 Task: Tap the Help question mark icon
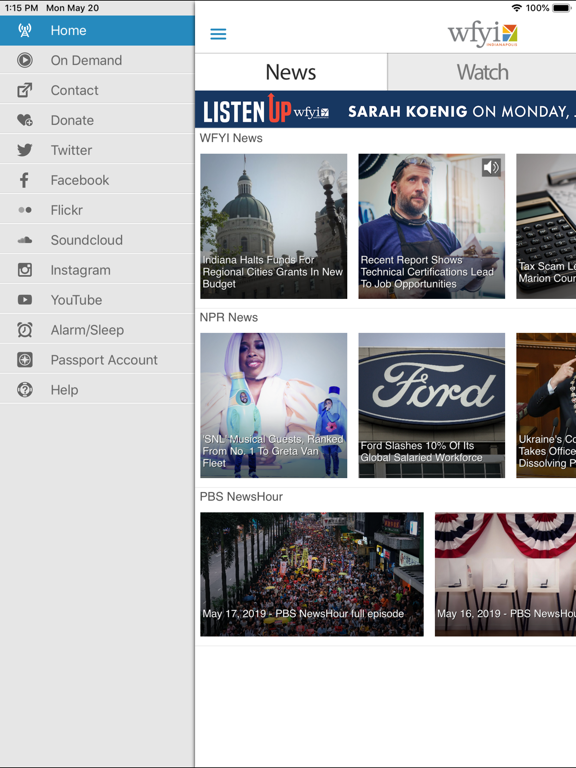(x=24, y=390)
